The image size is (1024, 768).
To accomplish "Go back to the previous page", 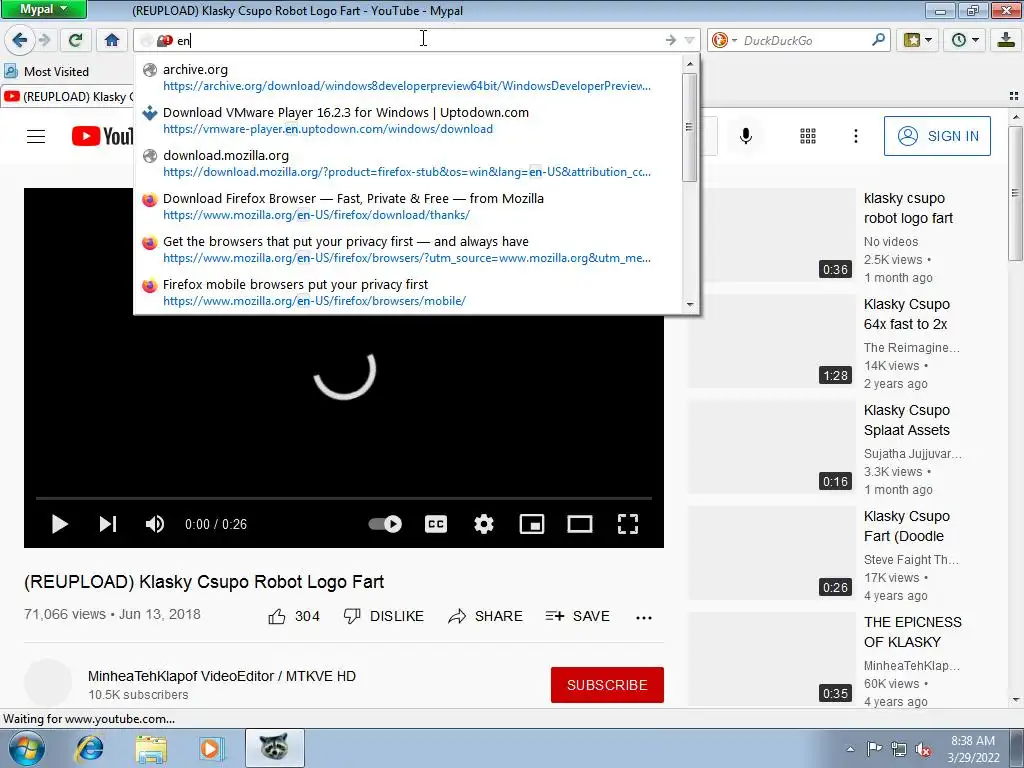I will tap(19, 40).
